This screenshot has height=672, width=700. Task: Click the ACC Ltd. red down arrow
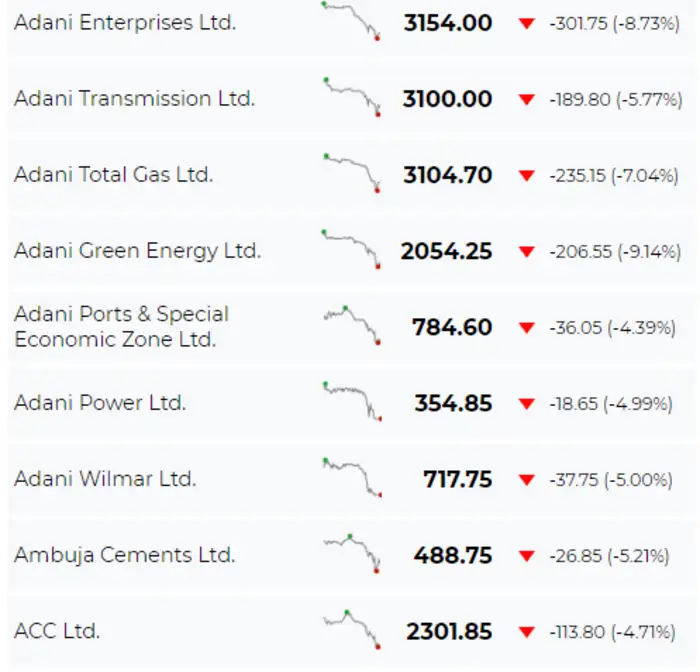527,632
